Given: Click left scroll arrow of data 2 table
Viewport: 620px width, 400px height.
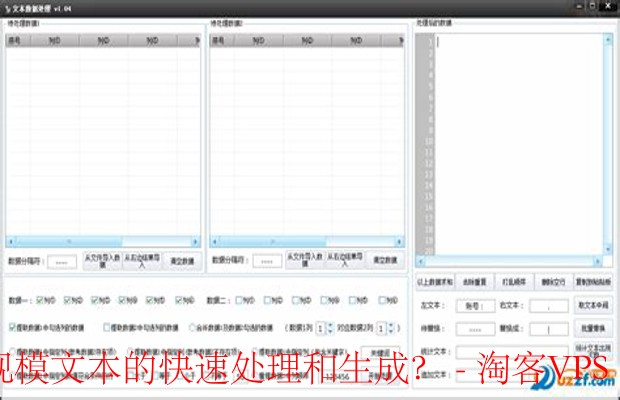Looking at the screenshot, I should (215, 241).
